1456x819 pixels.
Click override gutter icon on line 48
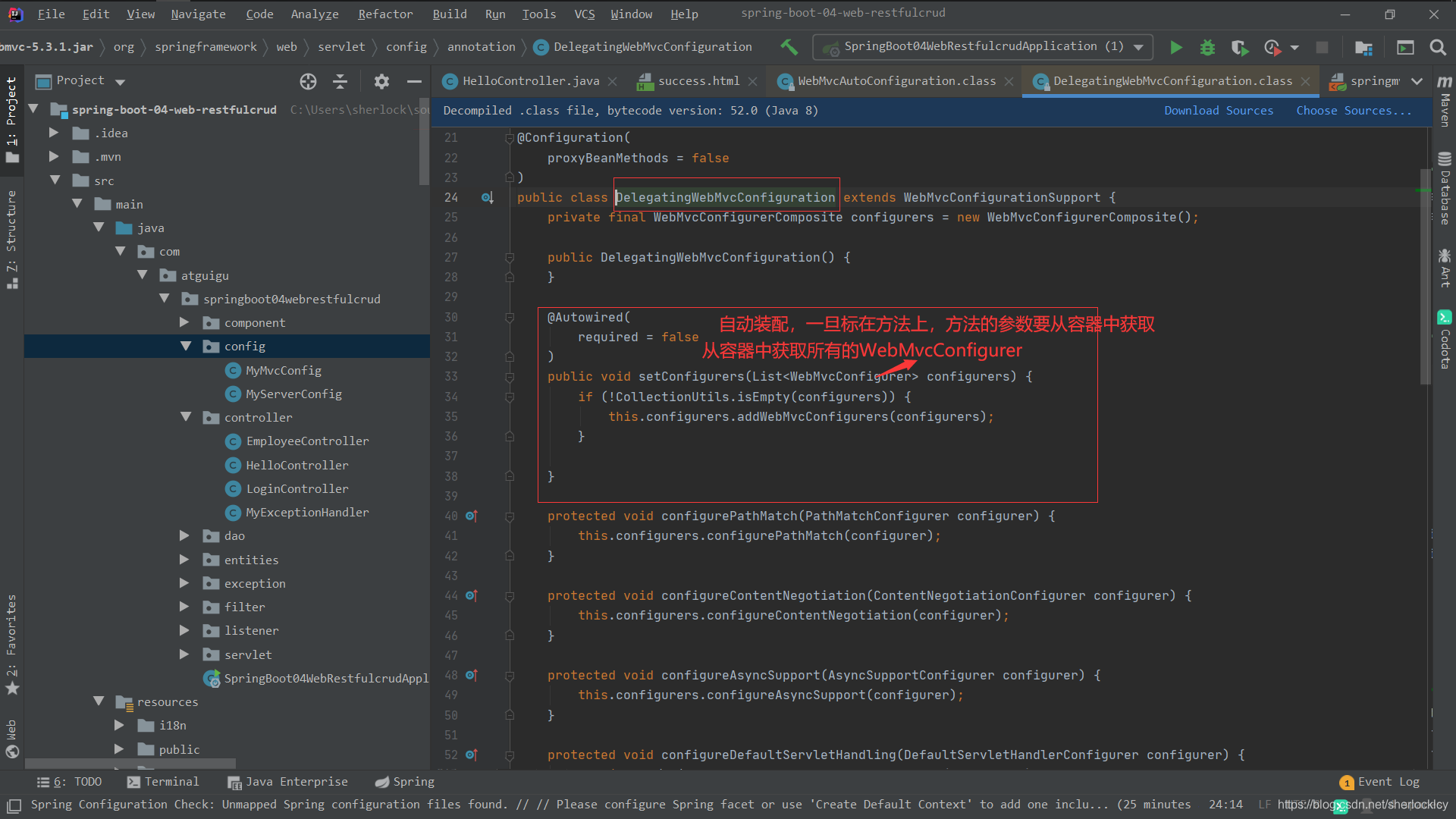click(x=471, y=675)
